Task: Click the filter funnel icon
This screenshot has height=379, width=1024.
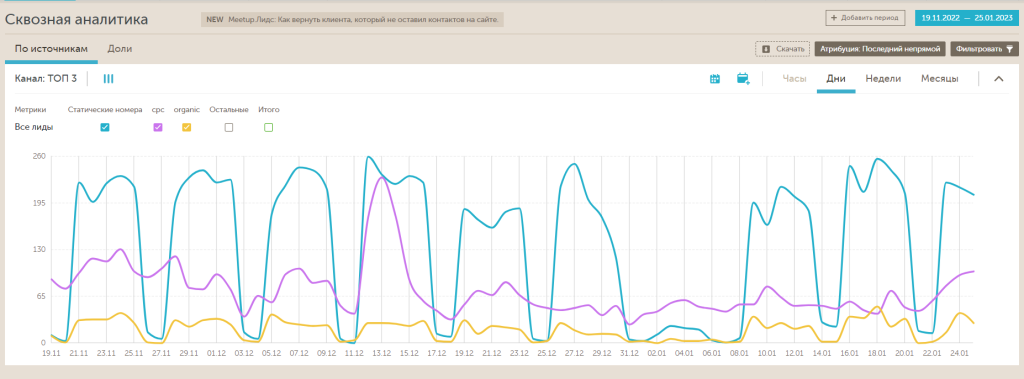Action: click(1009, 49)
